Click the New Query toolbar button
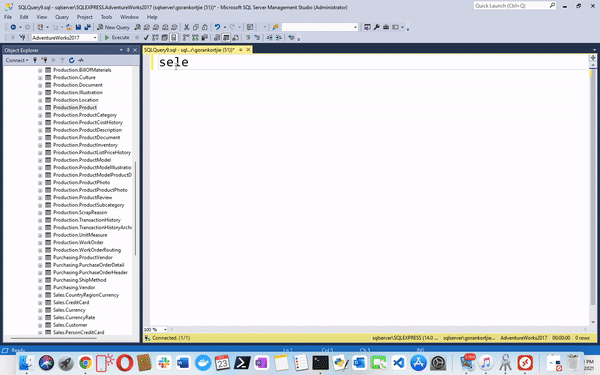The height and width of the screenshot is (375, 600). (x=113, y=27)
